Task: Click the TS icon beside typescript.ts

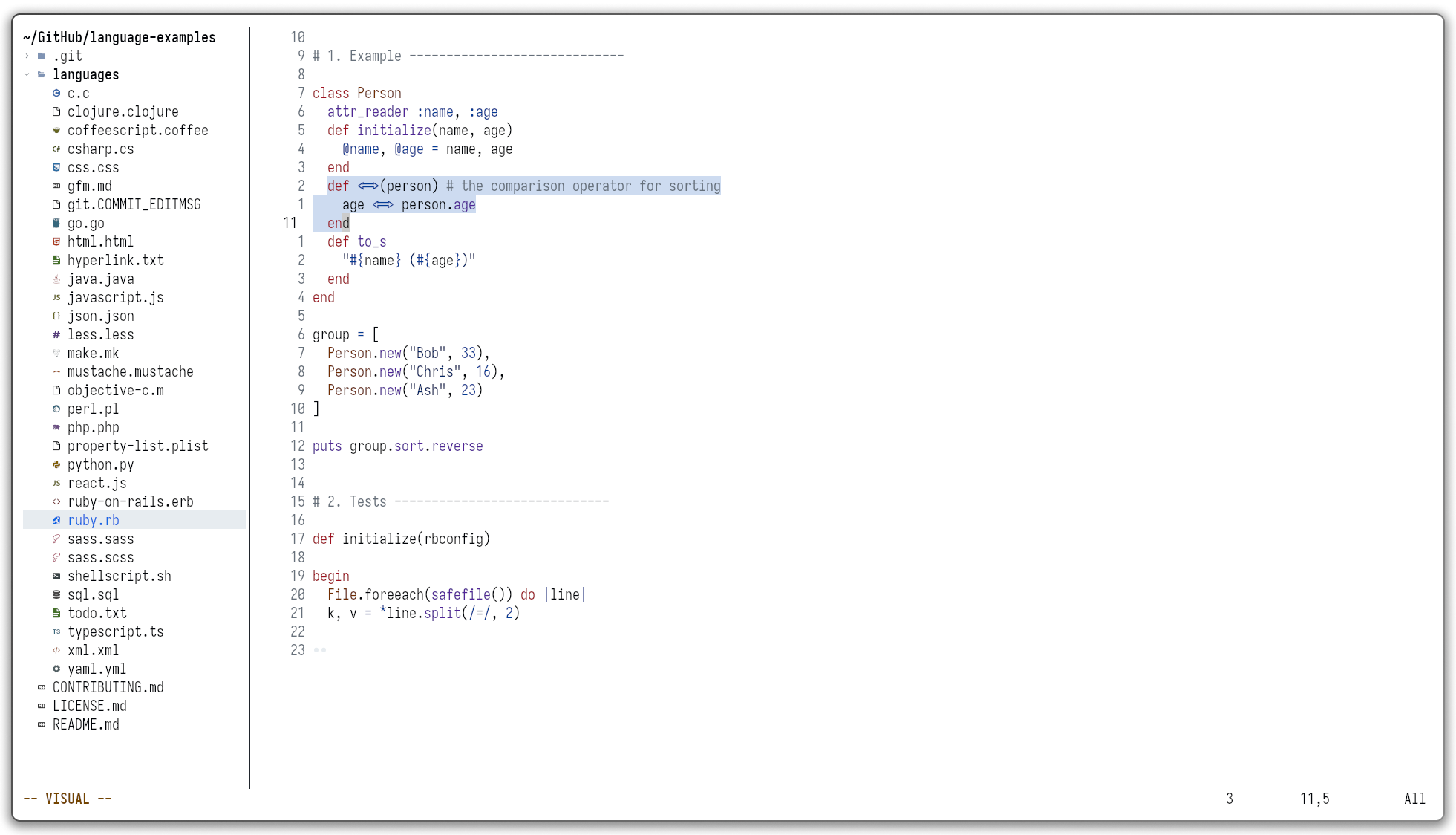Action: tap(56, 631)
